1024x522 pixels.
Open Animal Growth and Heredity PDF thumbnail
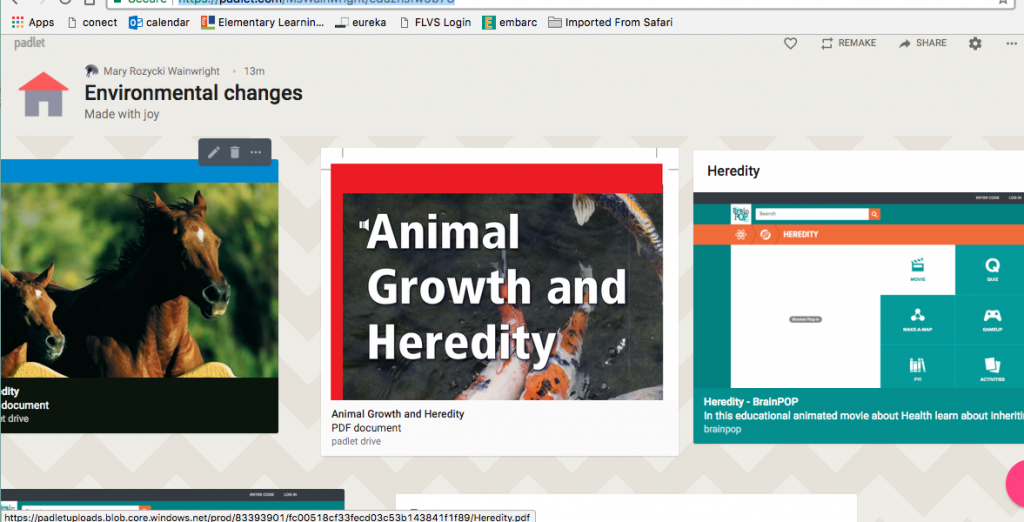click(x=497, y=282)
